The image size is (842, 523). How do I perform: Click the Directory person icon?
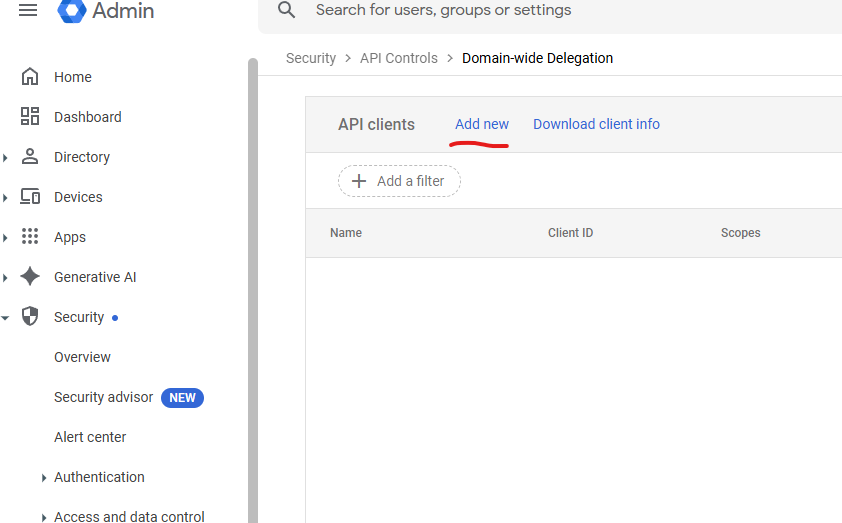pos(30,157)
